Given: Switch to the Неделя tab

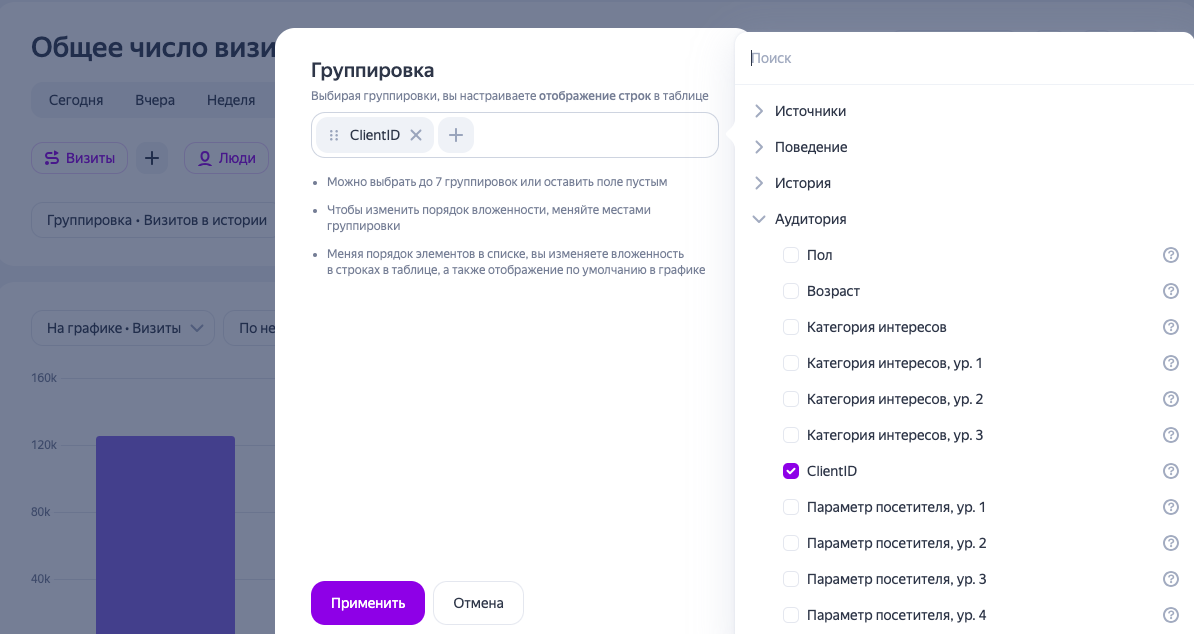Looking at the screenshot, I should (x=230, y=100).
